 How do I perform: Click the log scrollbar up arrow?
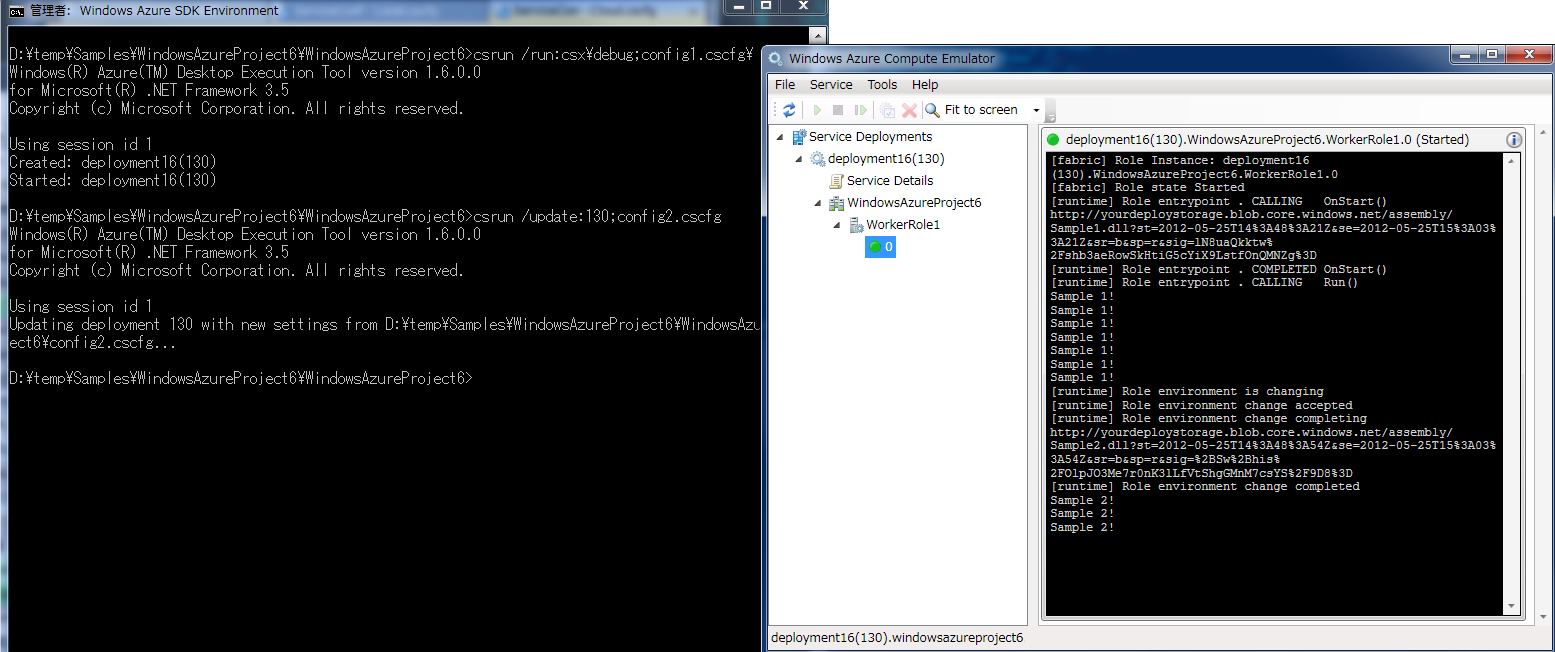coord(1511,160)
